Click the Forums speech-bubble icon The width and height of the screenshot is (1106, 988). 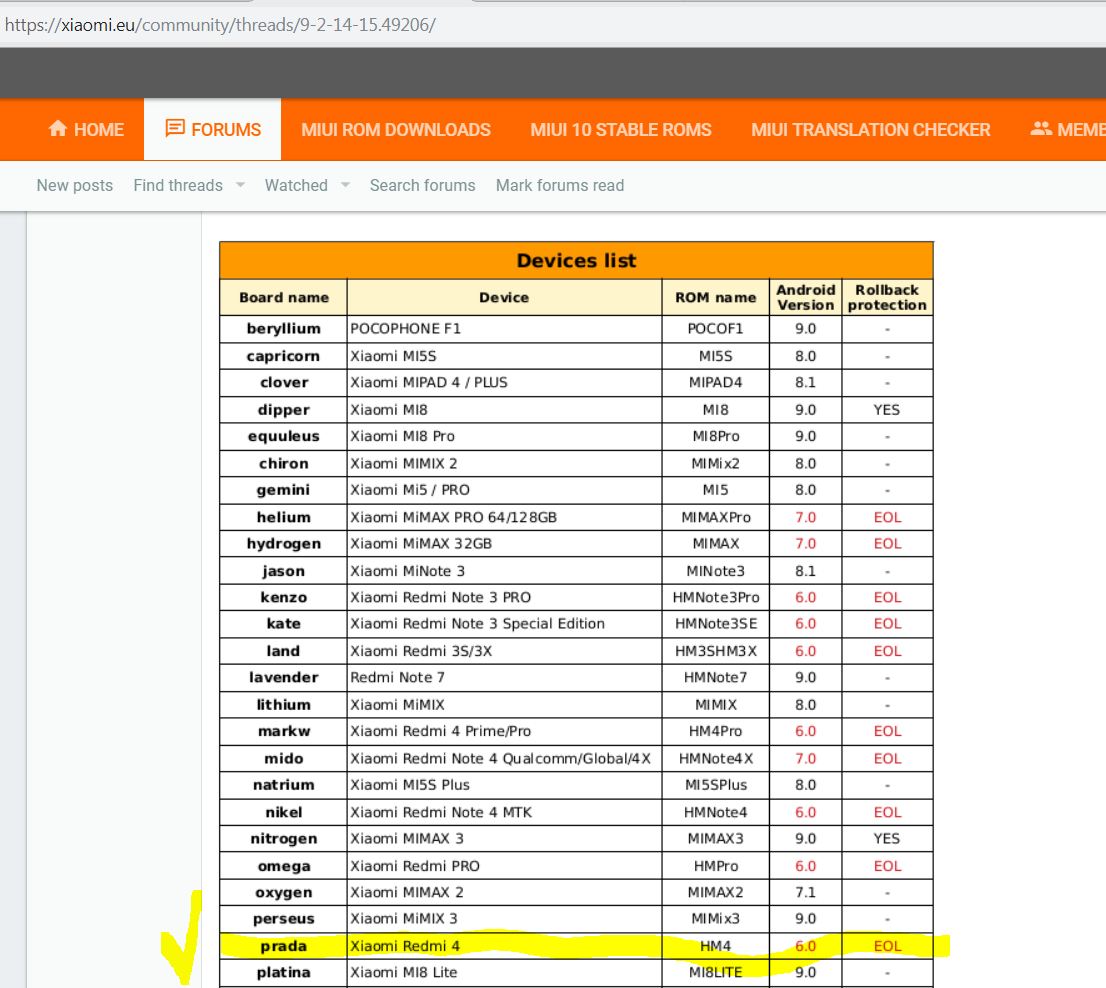[175, 128]
